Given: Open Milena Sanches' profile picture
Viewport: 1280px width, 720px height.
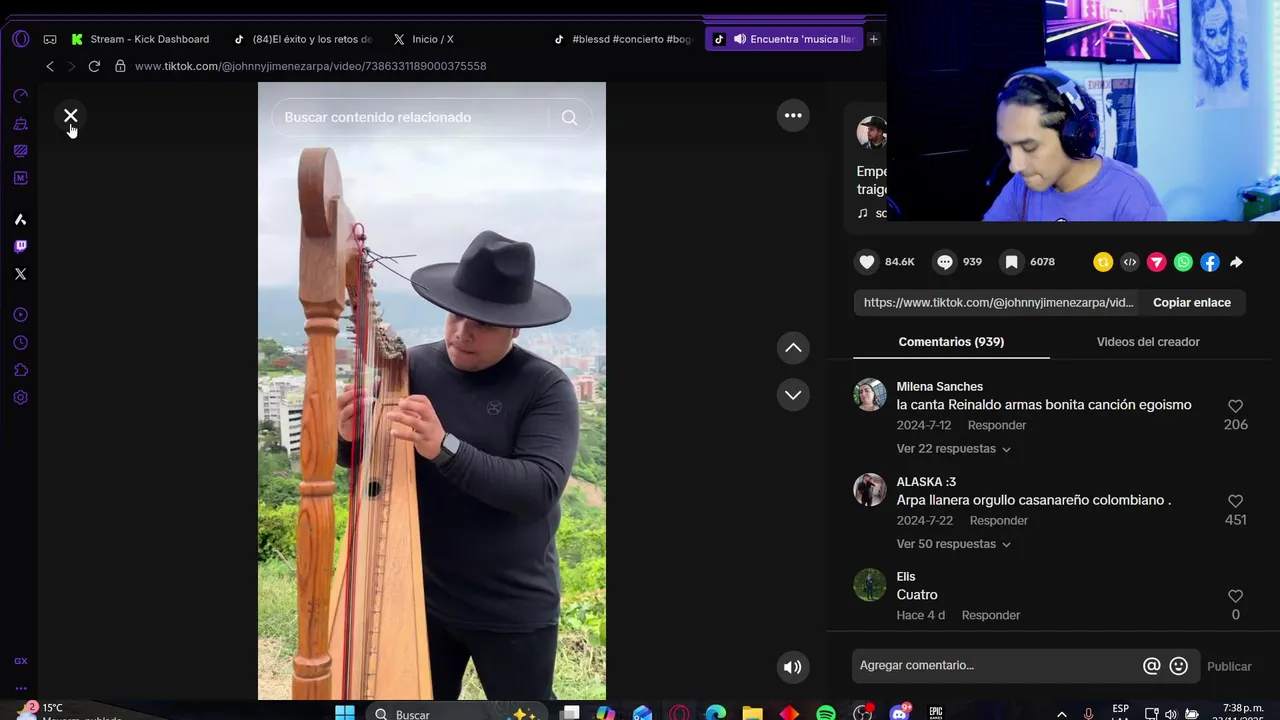Looking at the screenshot, I should (870, 394).
